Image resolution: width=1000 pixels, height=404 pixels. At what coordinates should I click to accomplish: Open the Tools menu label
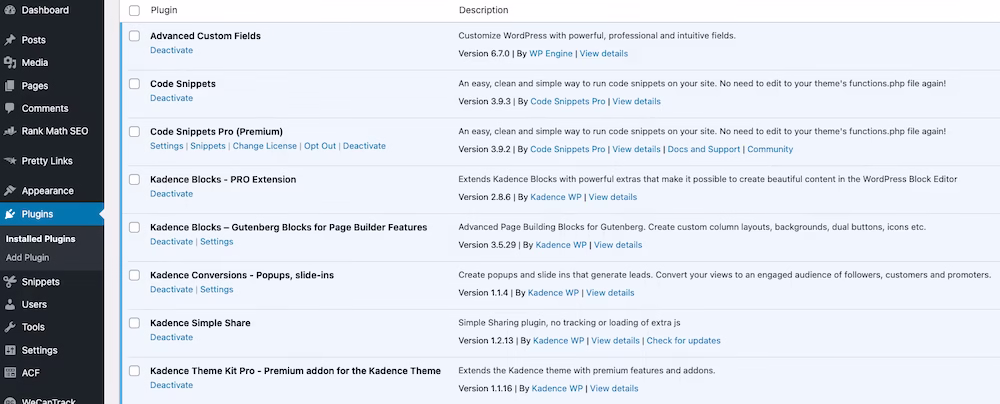(33, 327)
